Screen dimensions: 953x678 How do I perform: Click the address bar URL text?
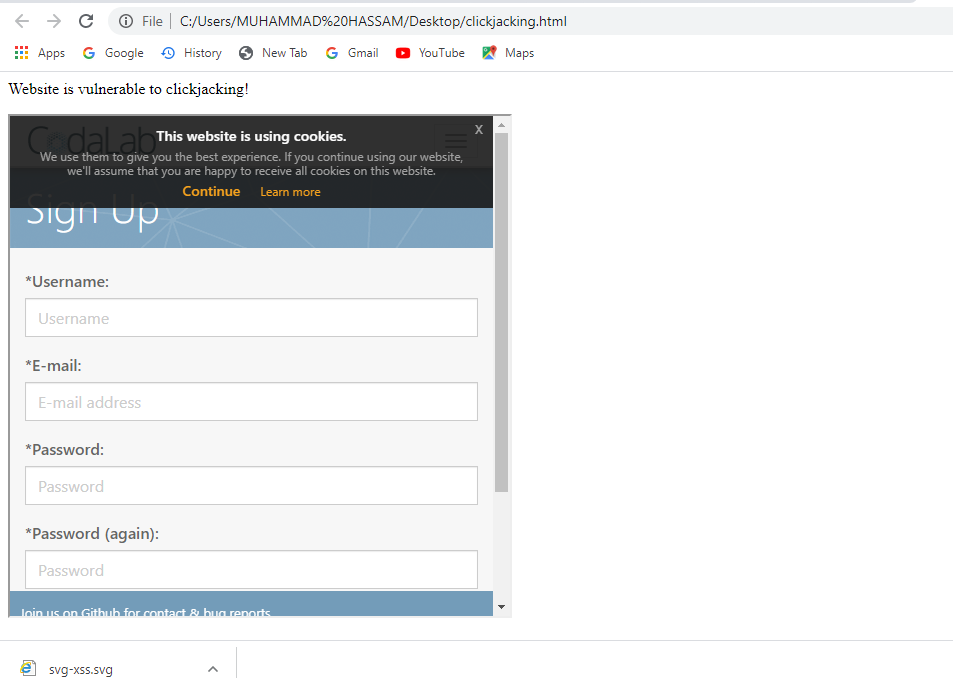(373, 21)
